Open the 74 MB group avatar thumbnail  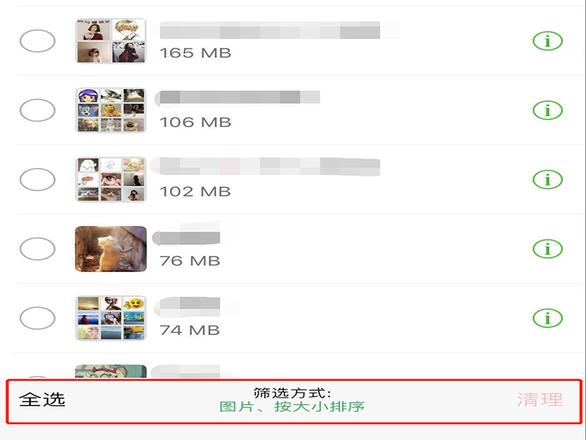pos(111,318)
